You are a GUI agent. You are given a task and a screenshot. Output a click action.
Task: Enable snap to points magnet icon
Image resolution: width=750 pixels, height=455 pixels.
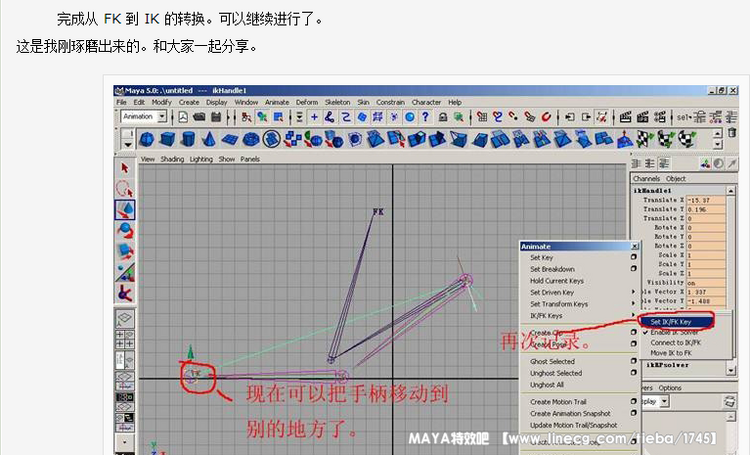[x=514, y=117]
